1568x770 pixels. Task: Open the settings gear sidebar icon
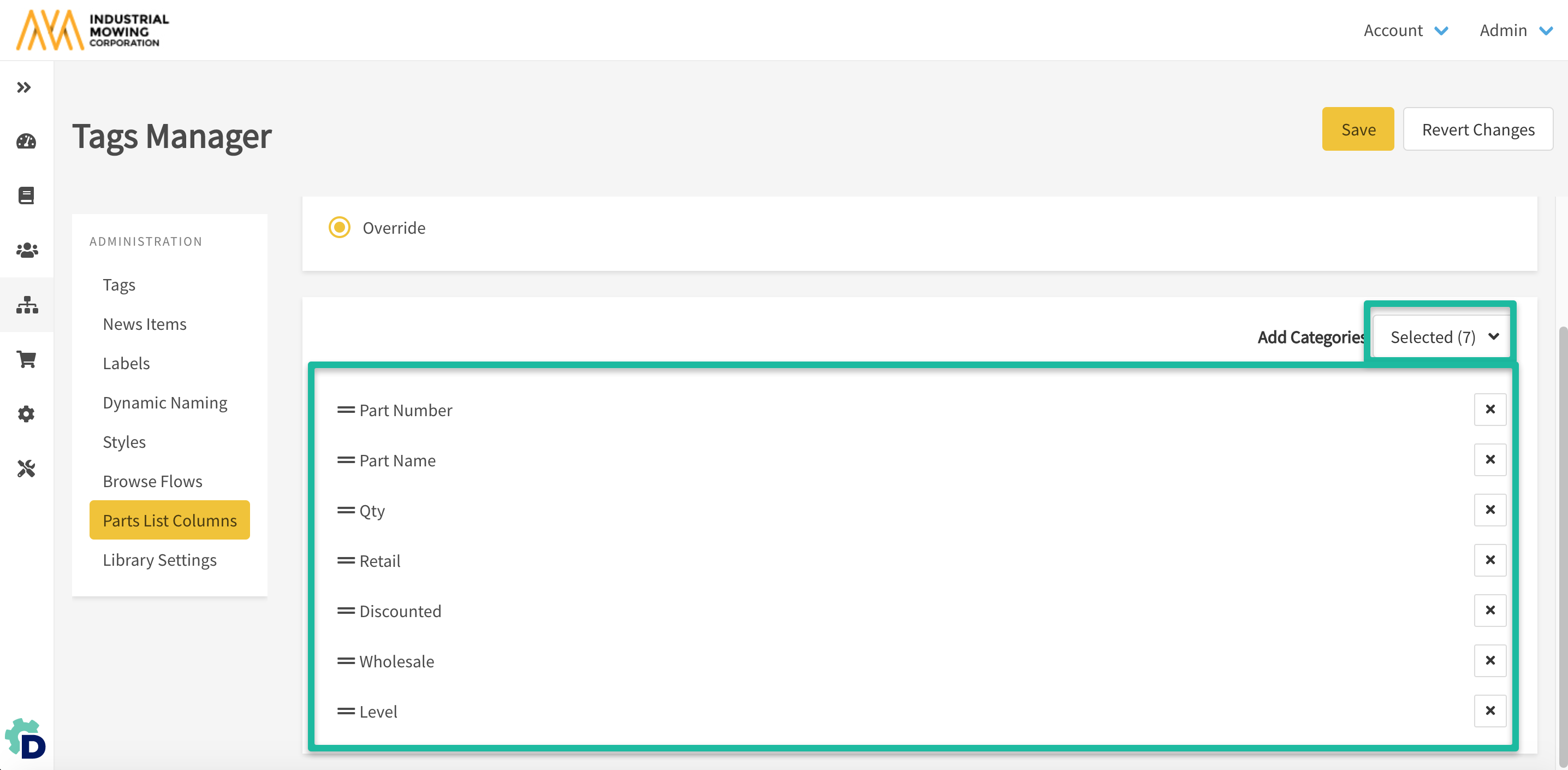(x=26, y=414)
